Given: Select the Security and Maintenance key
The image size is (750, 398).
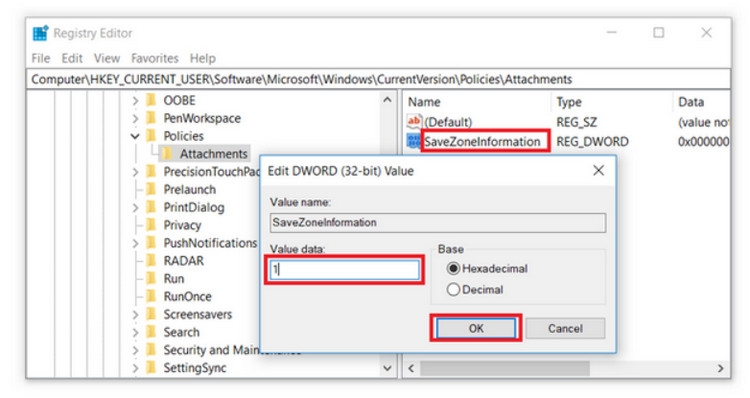Looking at the screenshot, I should point(211,350).
